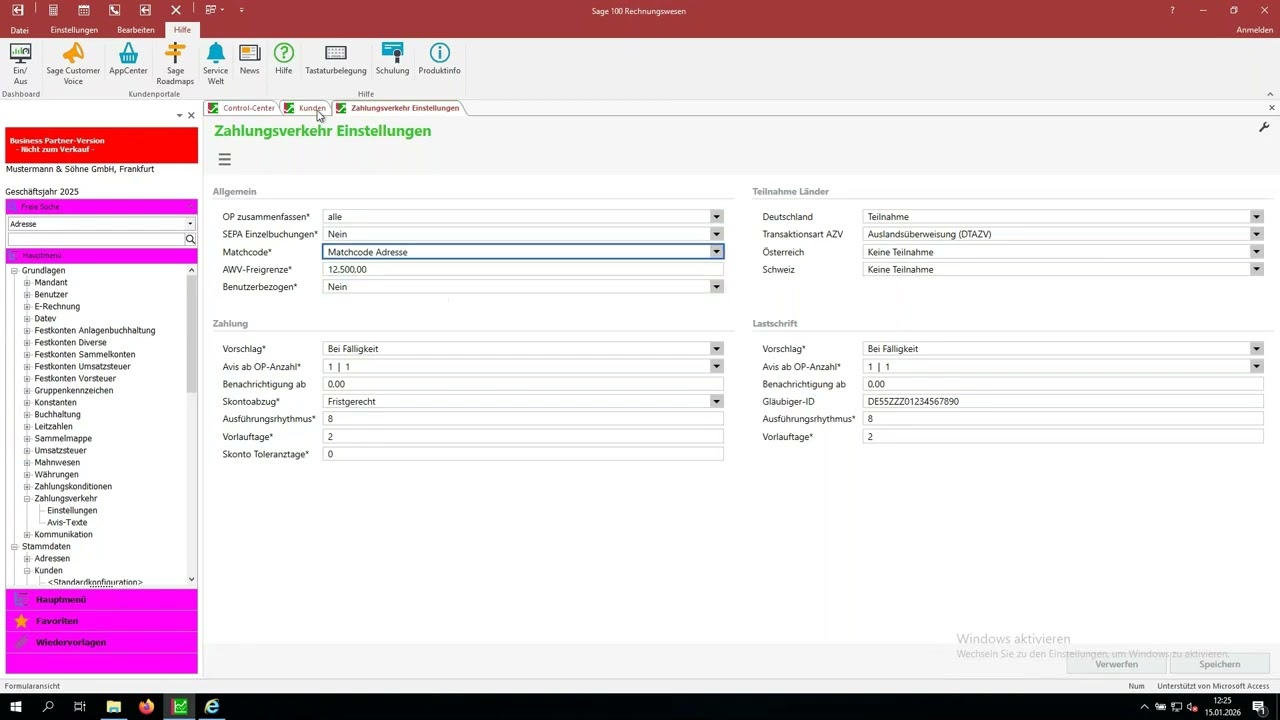
Task: Open the Deutschland Teilnahme dropdown
Action: pos(1256,217)
